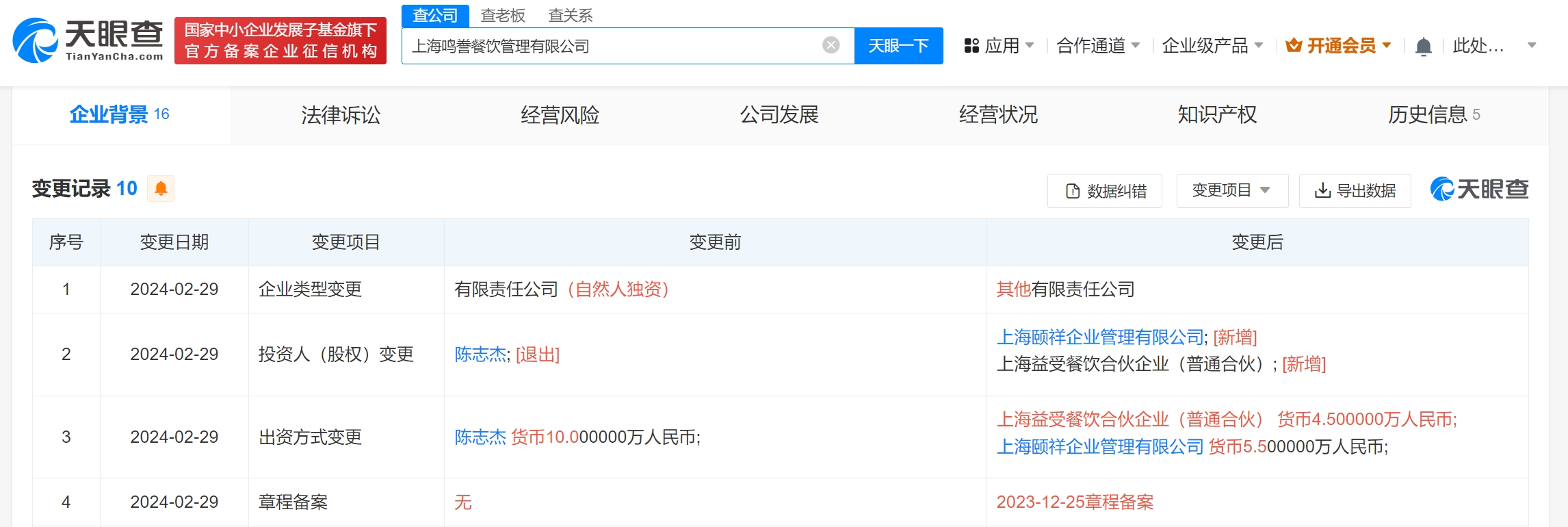This screenshot has height=527, width=1568.
Task: Click the 变更后 column header
Action: point(1257,242)
